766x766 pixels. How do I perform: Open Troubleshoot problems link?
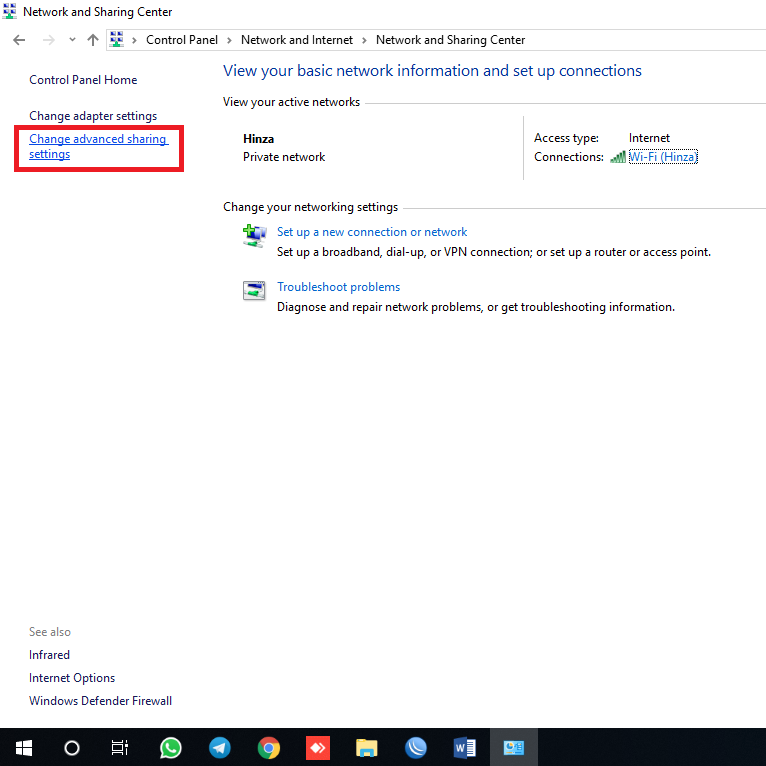(x=339, y=287)
